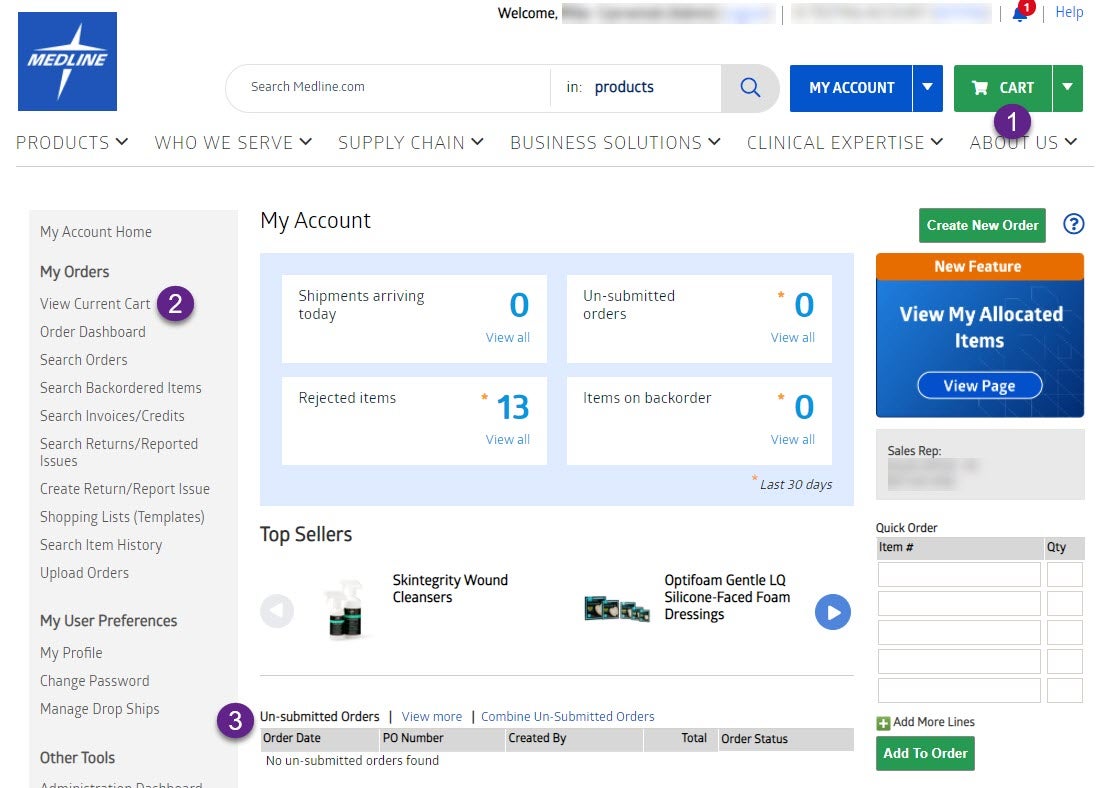Open the Products navigation menu
Image resolution: width=1106 pixels, height=788 pixels.
tap(72, 143)
